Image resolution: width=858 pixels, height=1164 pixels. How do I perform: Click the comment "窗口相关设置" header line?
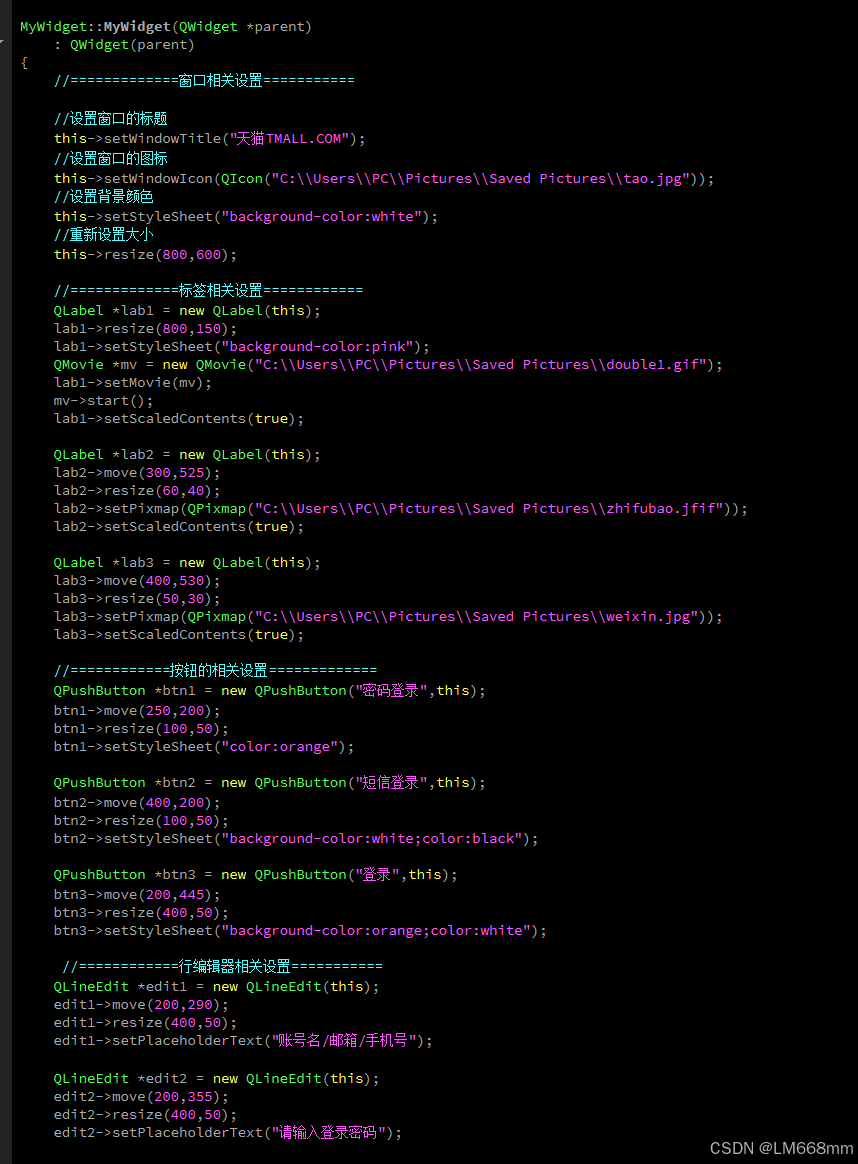click(x=204, y=80)
